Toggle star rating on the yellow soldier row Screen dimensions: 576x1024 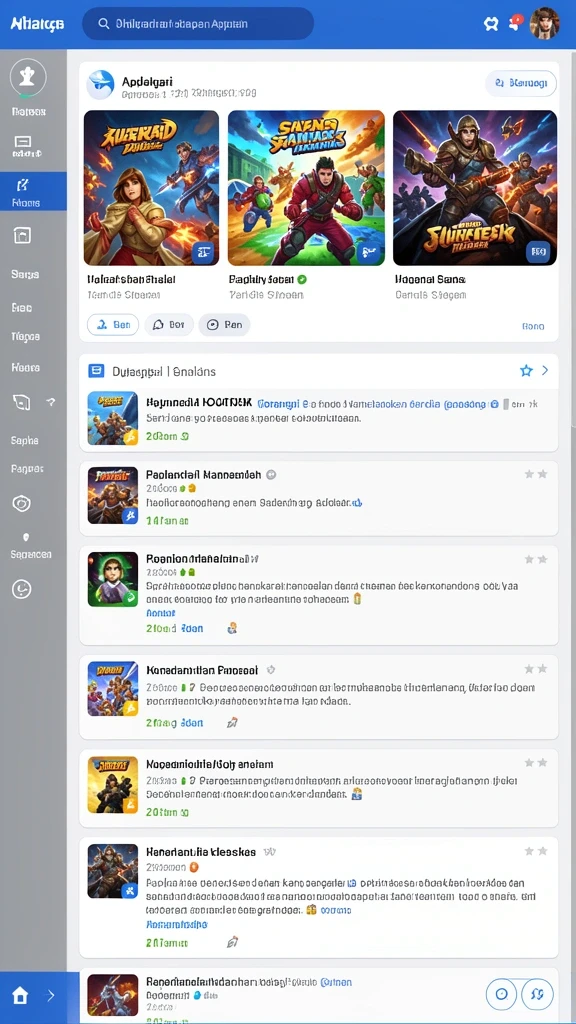point(536,763)
